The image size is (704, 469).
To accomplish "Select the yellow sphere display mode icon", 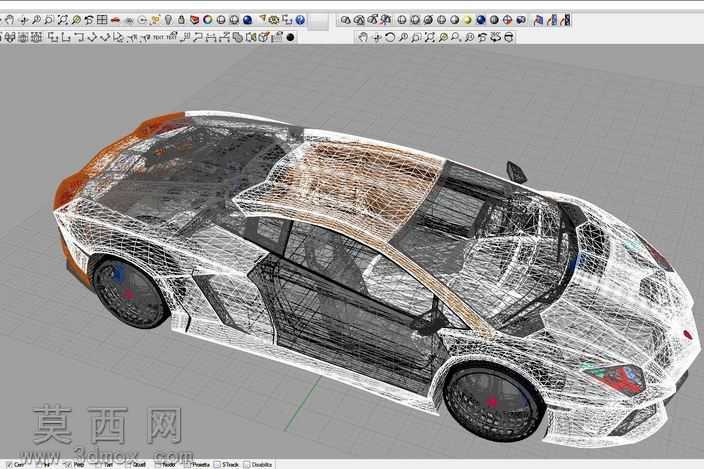I will [x=468, y=20].
